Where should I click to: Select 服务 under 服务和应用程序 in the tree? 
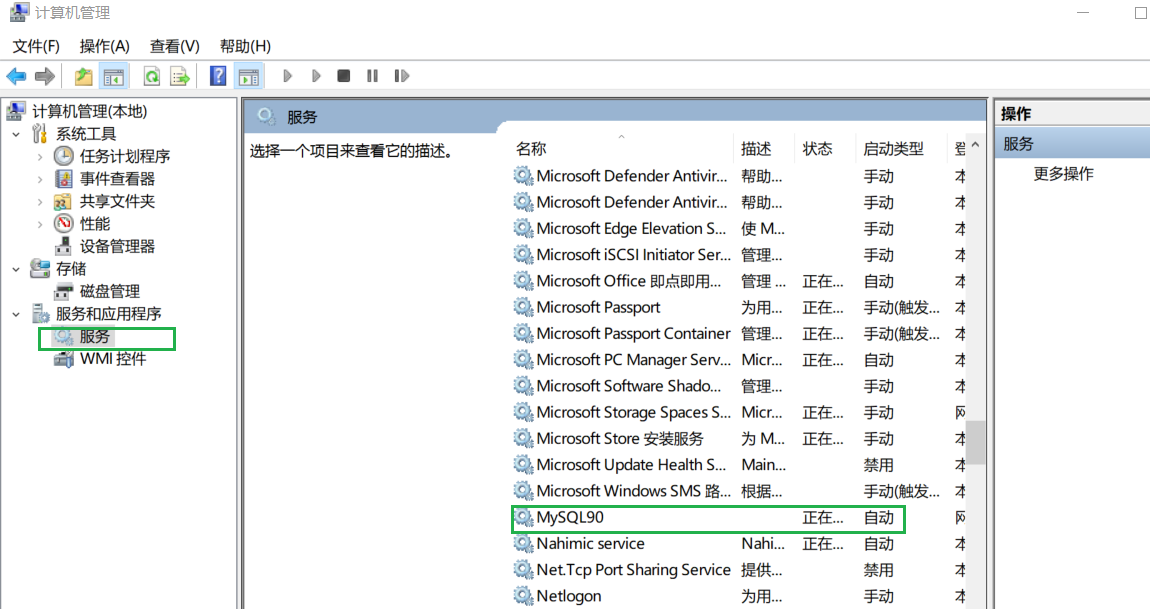tap(95, 337)
